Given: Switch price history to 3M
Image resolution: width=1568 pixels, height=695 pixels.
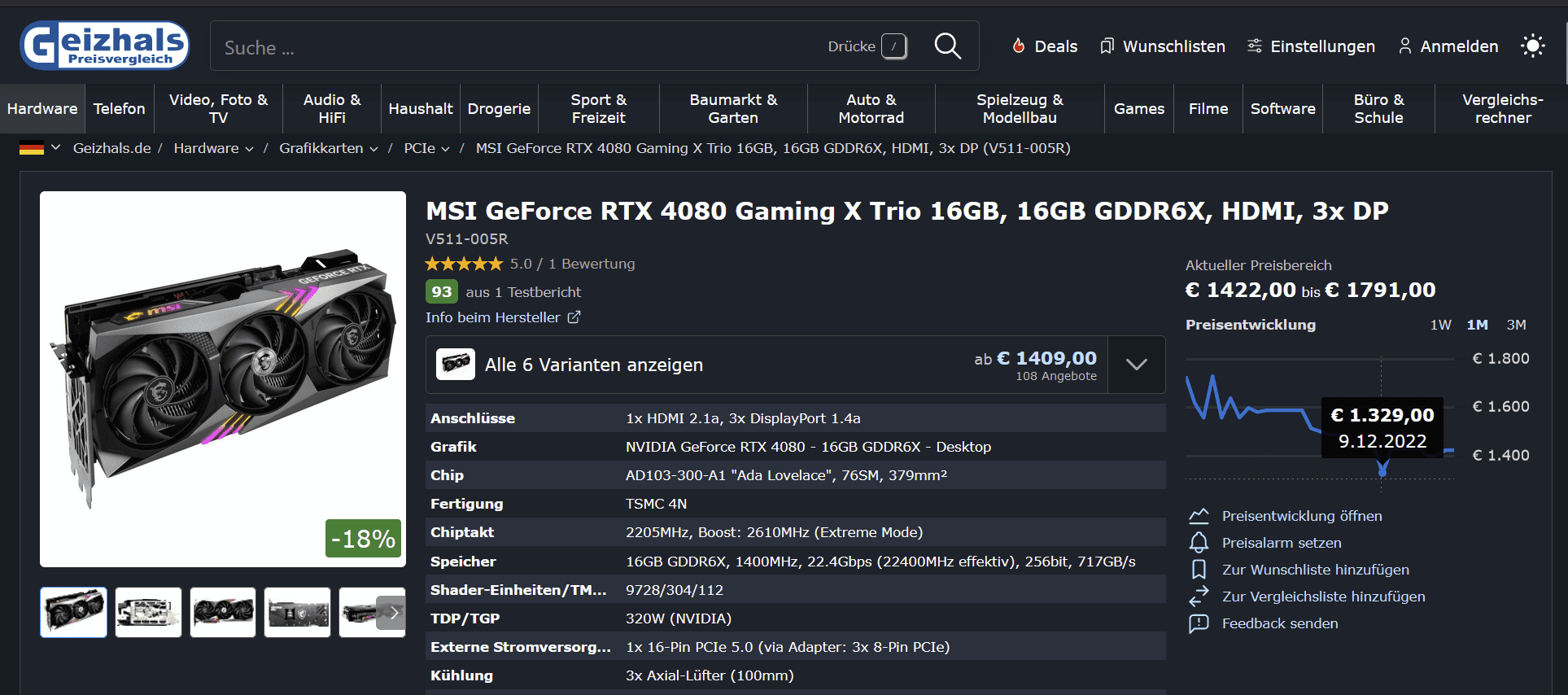Looking at the screenshot, I should point(1516,325).
